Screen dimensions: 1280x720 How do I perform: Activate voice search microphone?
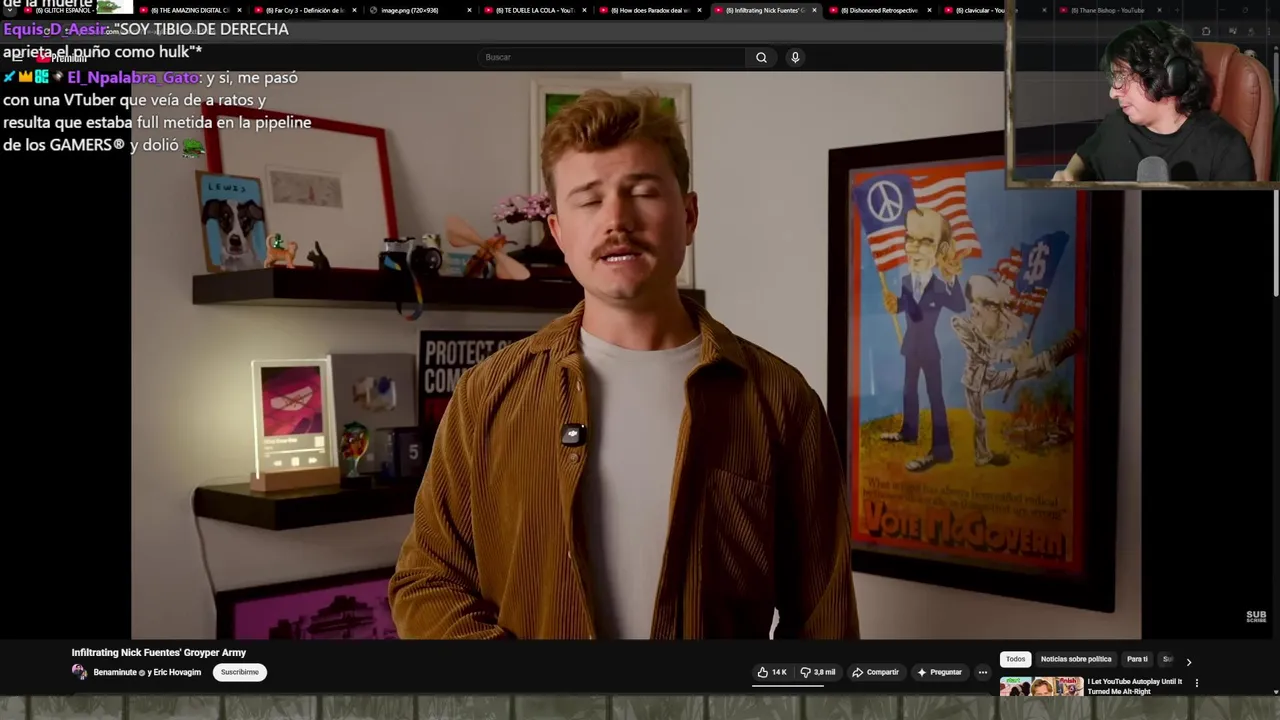(795, 57)
